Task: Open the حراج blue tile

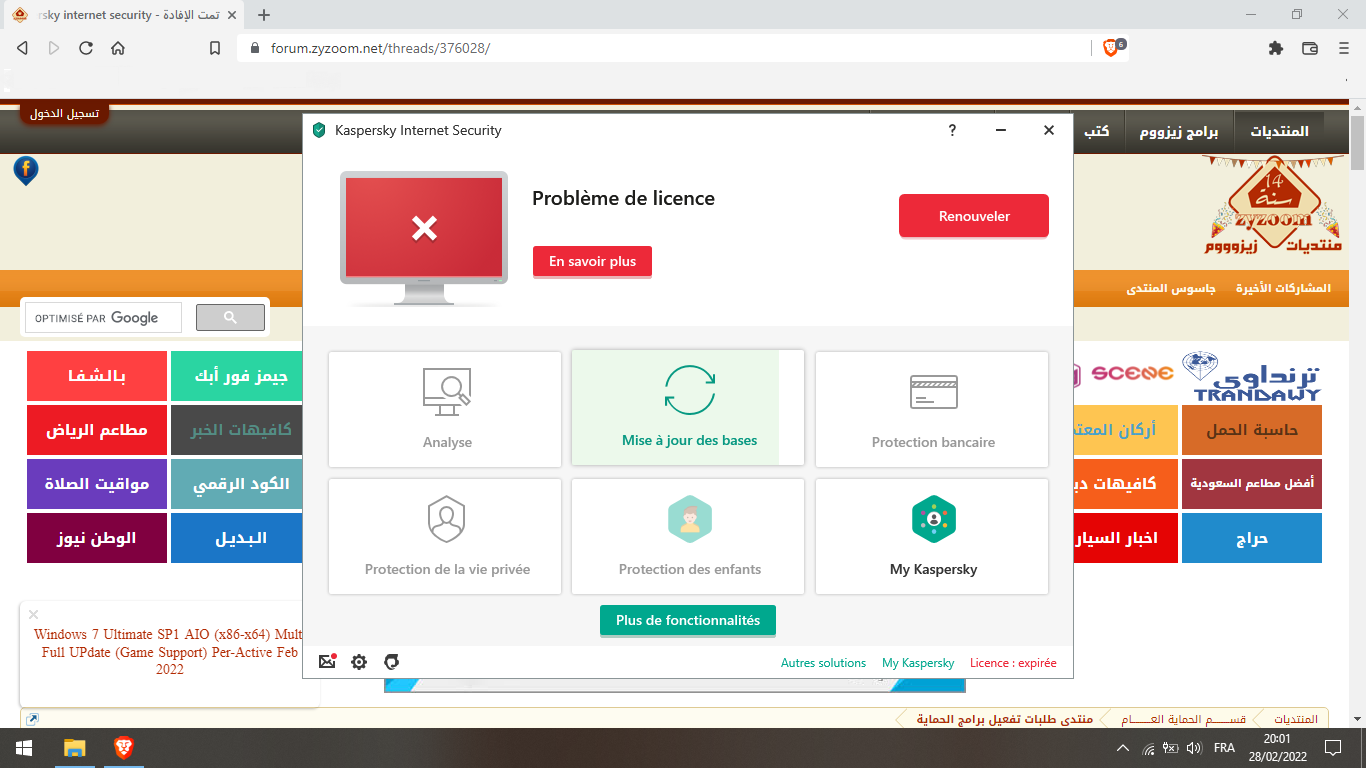Action: point(1252,538)
